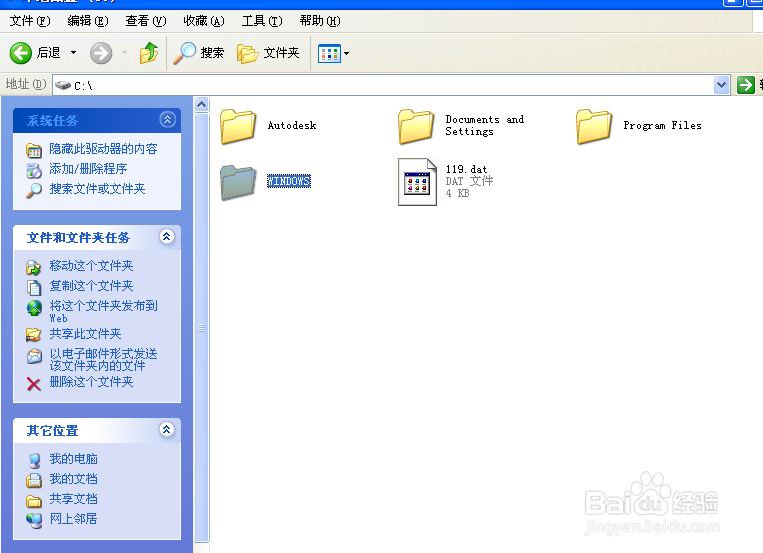Click the green Back arrow icon
The height and width of the screenshot is (553, 763).
click(20, 53)
